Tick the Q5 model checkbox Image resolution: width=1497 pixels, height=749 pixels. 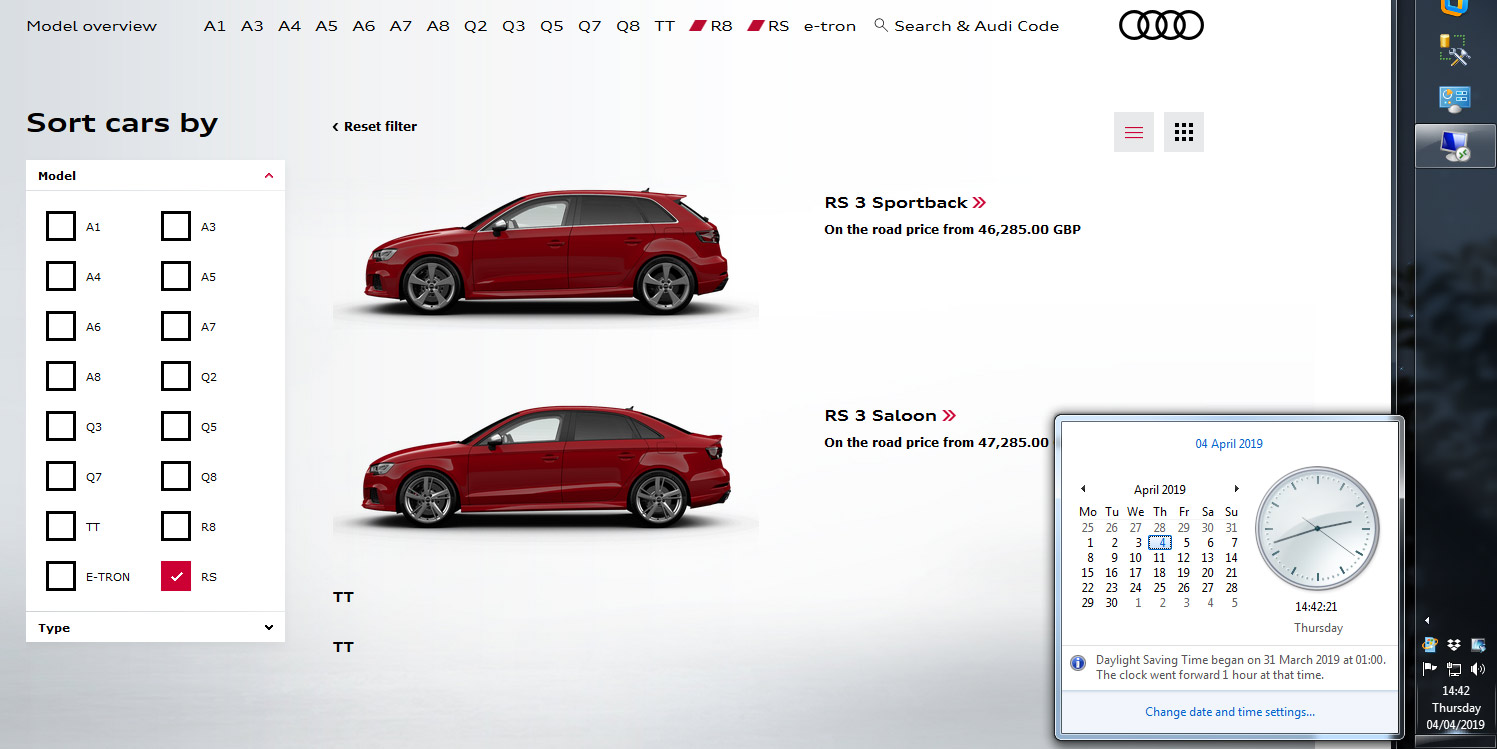[176, 426]
